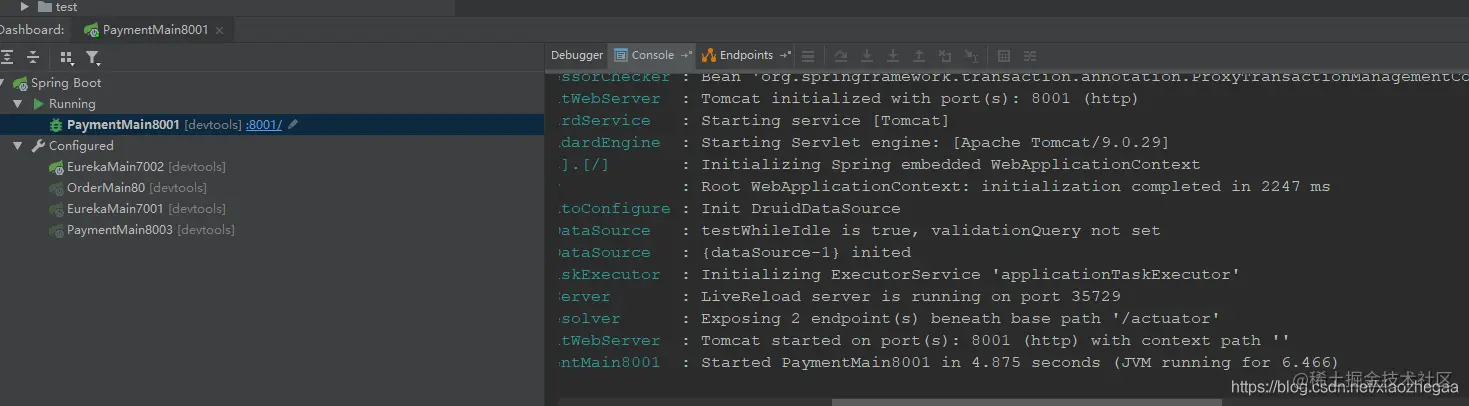
Task: Click the Evaluate Expression calculator icon
Action: click(x=1004, y=56)
